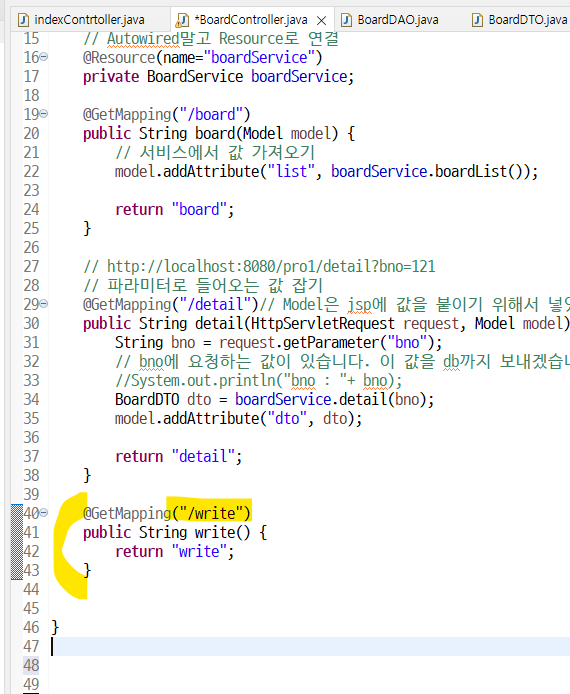Screen dimensions: 570x694
Task: Click the Autowired comment on line 15
Action: tap(211, 39)
